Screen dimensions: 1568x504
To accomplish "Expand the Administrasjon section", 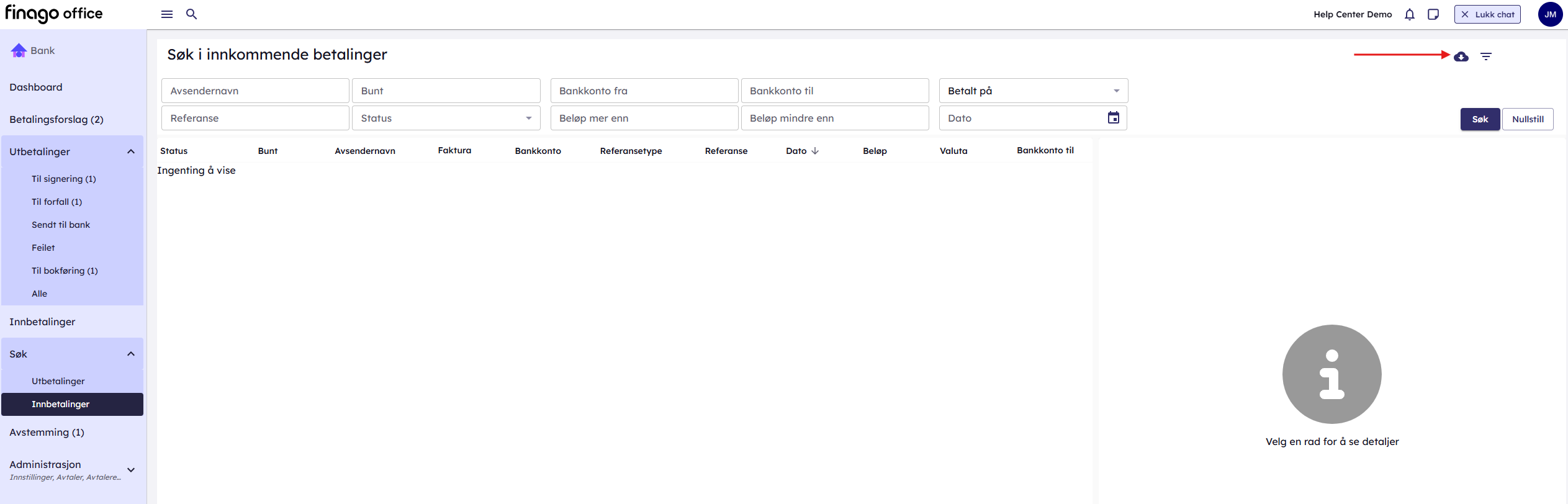I will tap(131, 470).
